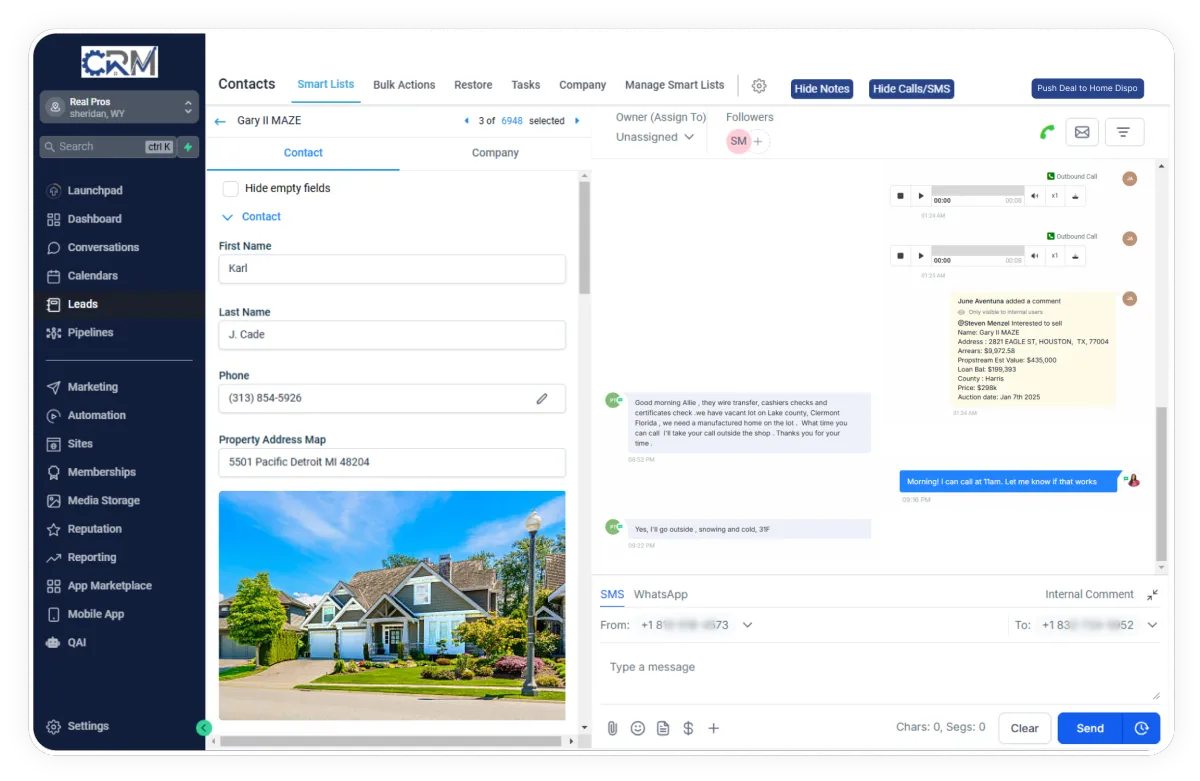Open the Reporting trend-line icon

tap(54, 558)
